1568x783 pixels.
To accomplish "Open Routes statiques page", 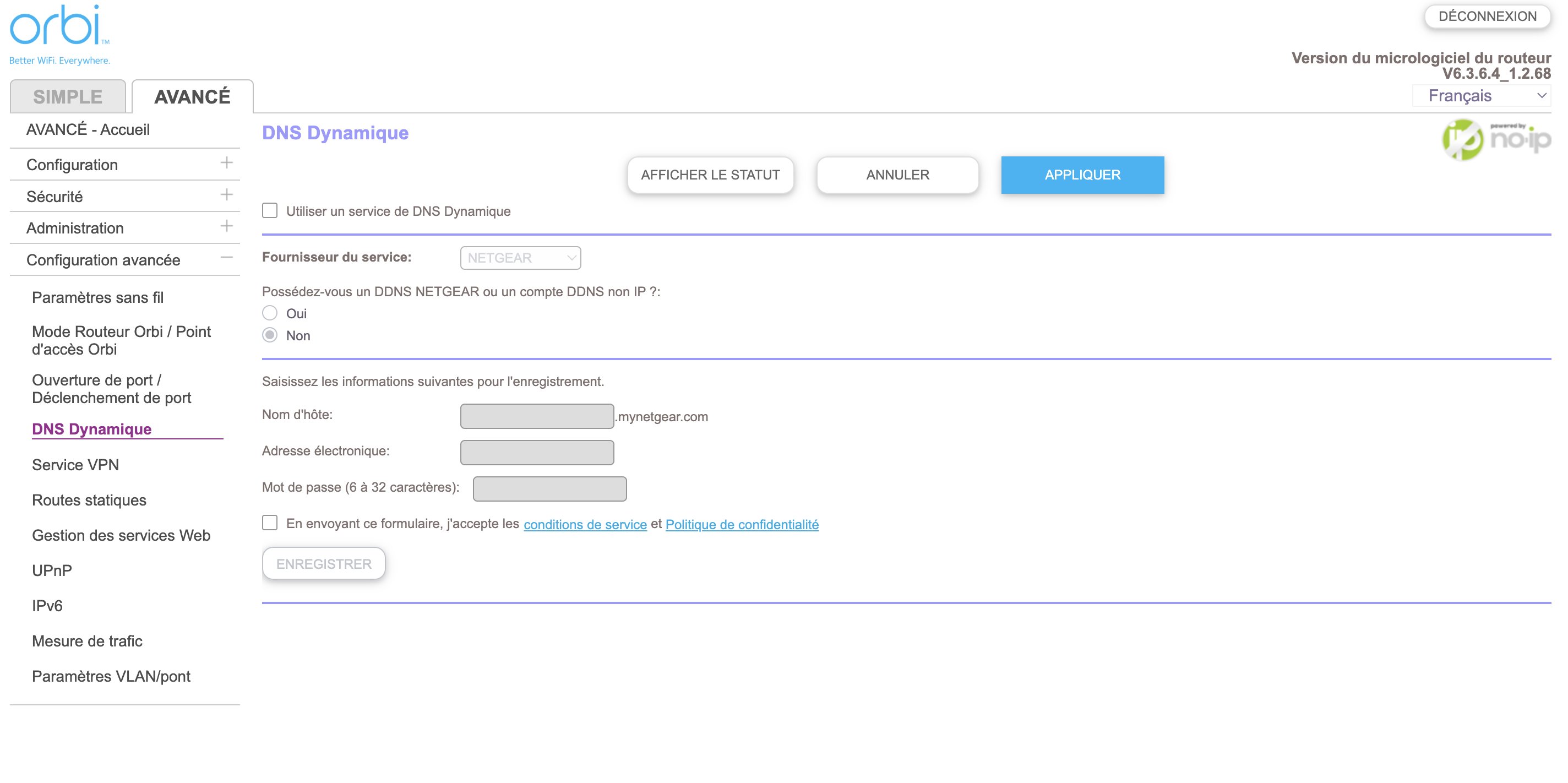I will (89, 500).
